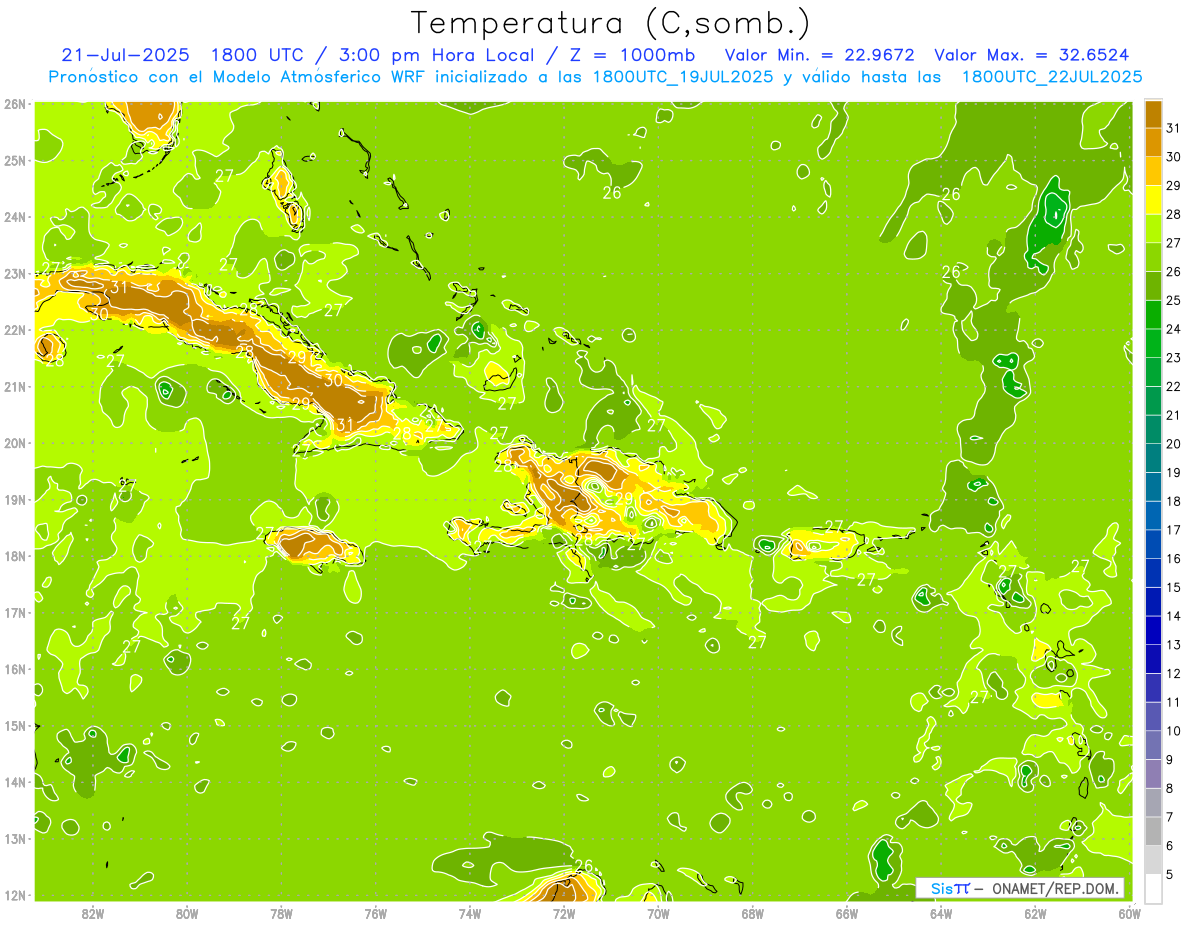Pick legend swatch between 29 and 30
Image resolution: width=1200 pixels, height=927 pixels.
[1153, 171]
